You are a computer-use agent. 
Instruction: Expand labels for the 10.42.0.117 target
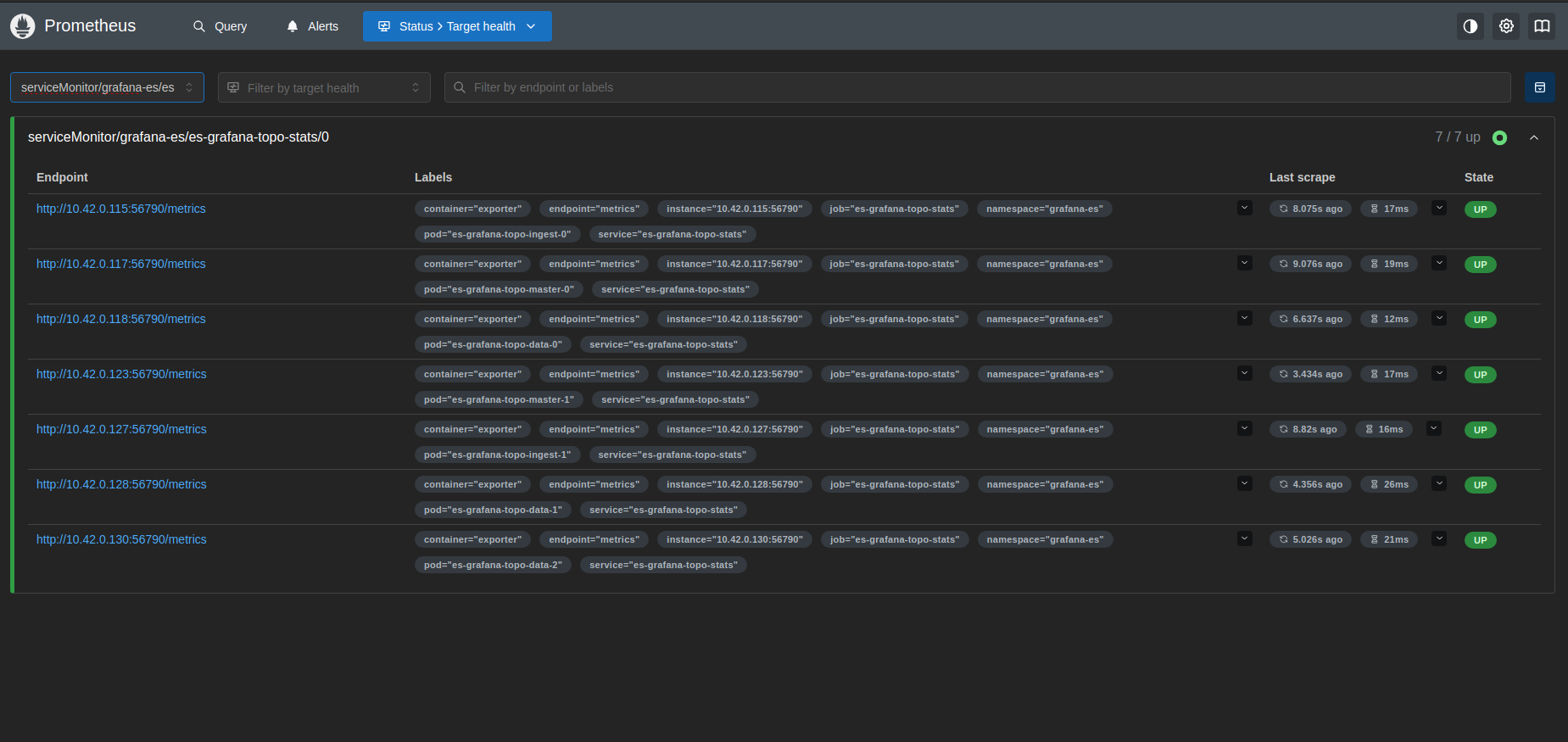(1245, 263)
